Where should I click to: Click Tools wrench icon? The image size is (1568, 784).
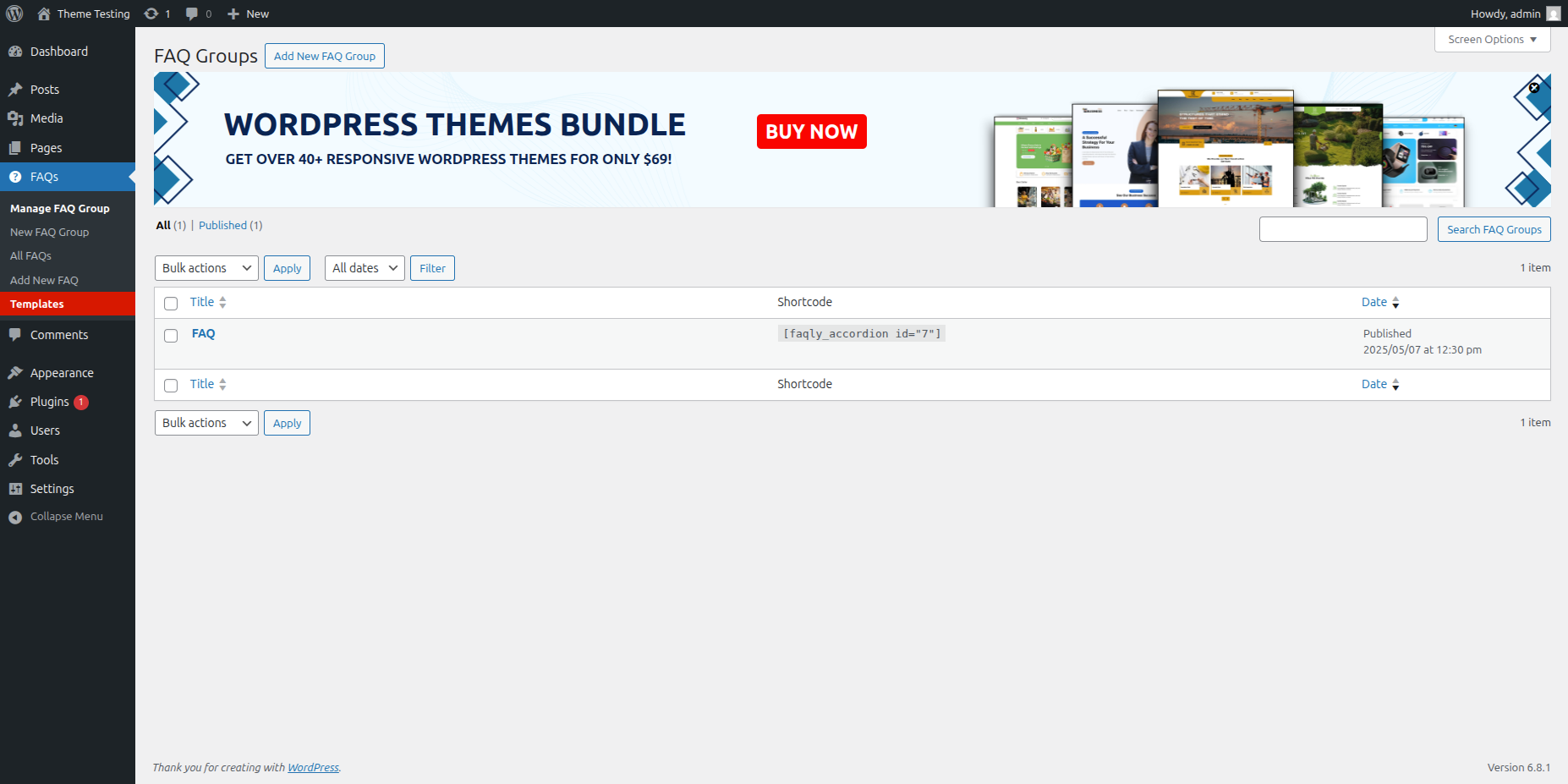[15, 460]
